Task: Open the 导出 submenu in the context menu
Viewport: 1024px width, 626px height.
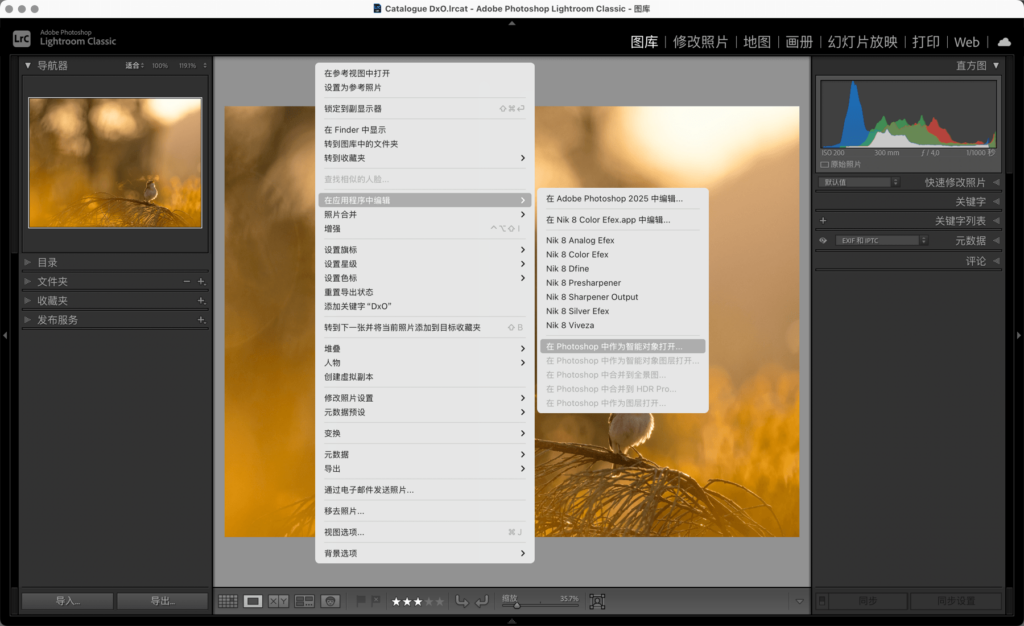Action: (424, 469)
